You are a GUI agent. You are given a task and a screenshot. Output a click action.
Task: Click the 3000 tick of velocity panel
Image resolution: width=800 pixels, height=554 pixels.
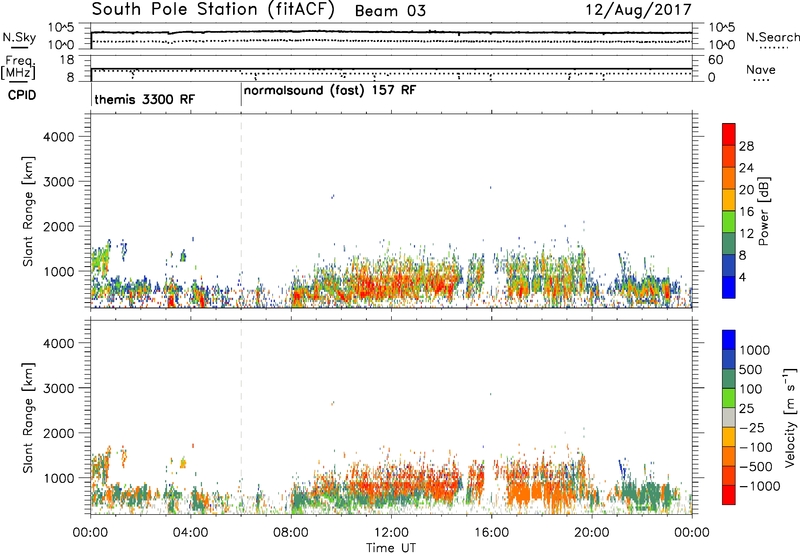(x=58, y=388)
